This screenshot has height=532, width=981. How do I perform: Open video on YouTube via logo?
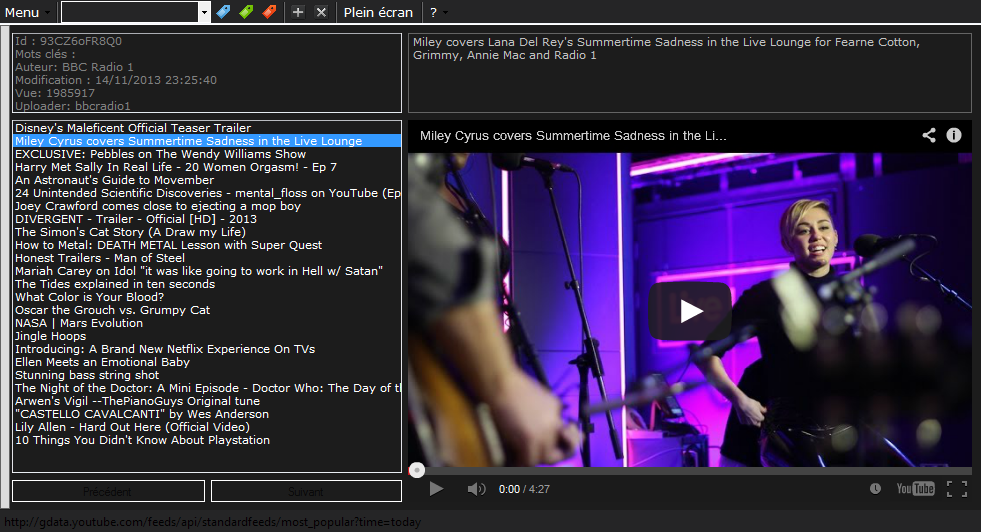pyautogui.click(x=915, y=489)
